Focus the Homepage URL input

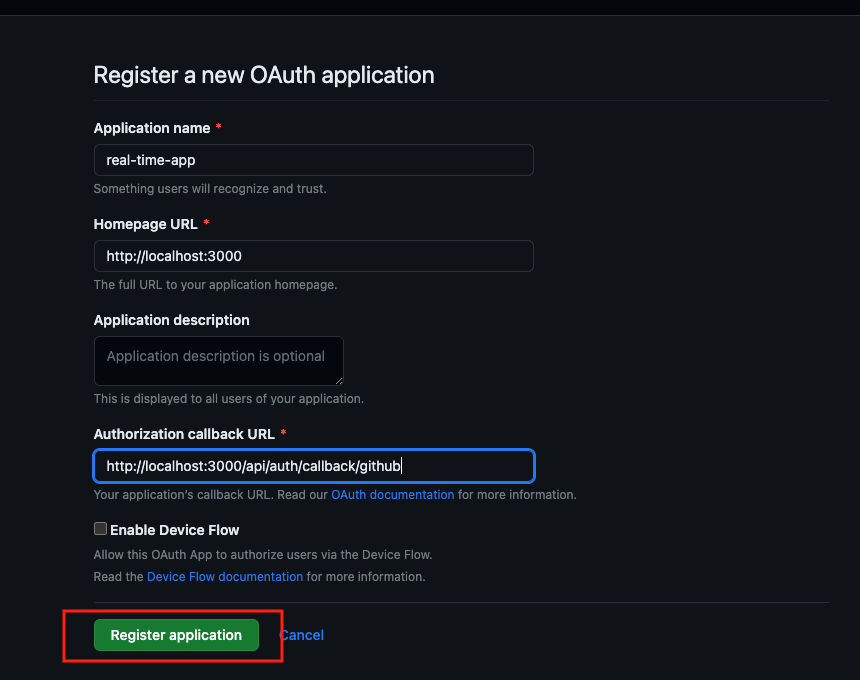[313, 256]
